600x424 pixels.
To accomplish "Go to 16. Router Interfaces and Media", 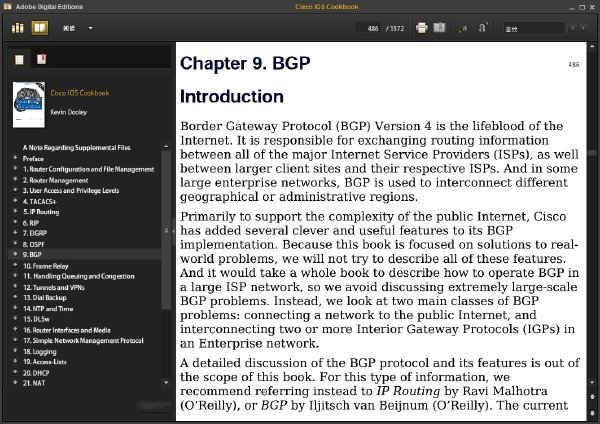I will 67,330.
